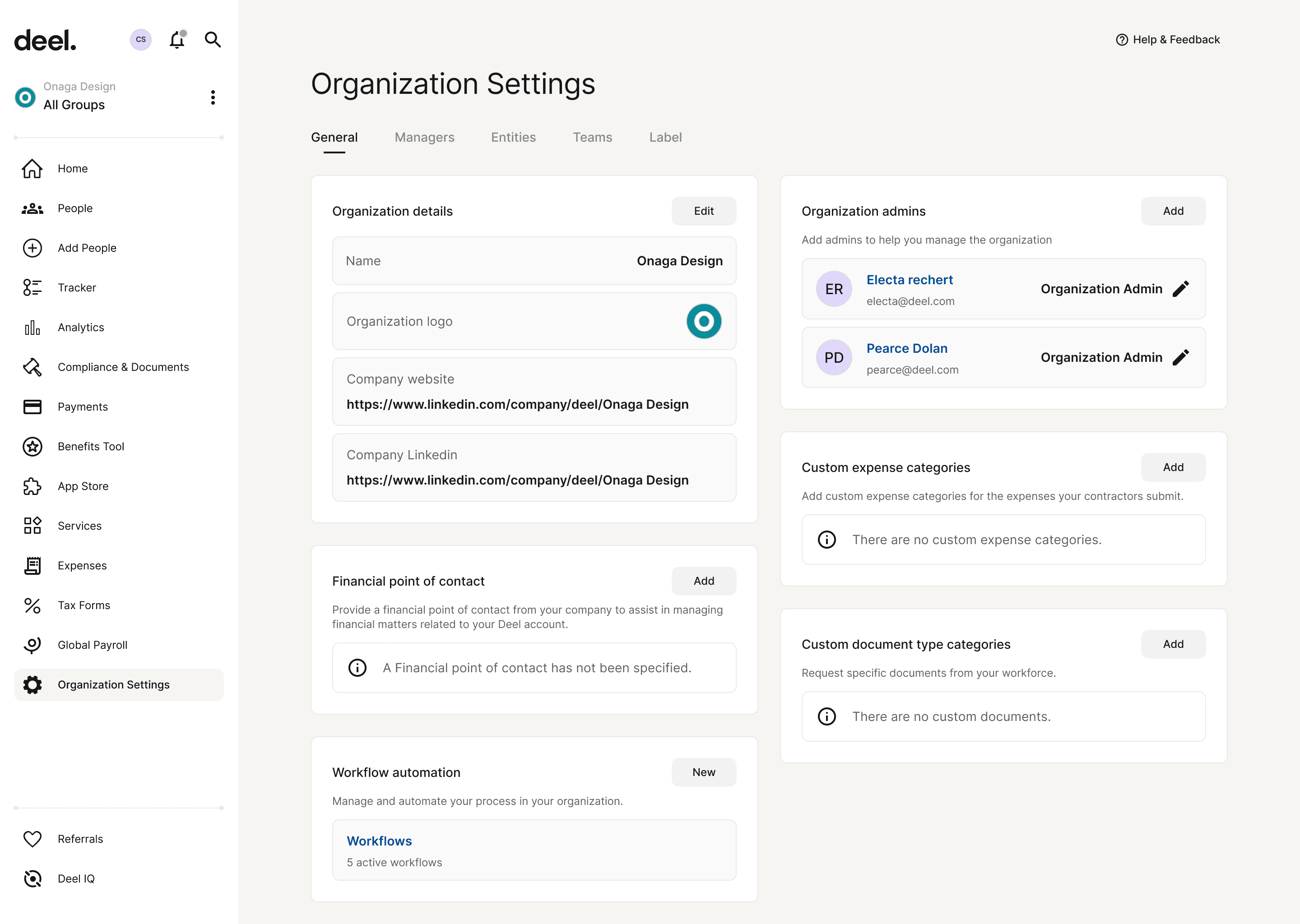Click the "5 active workflows" text
Screen dimensions: 1300x924
click(x=395, y=863)
